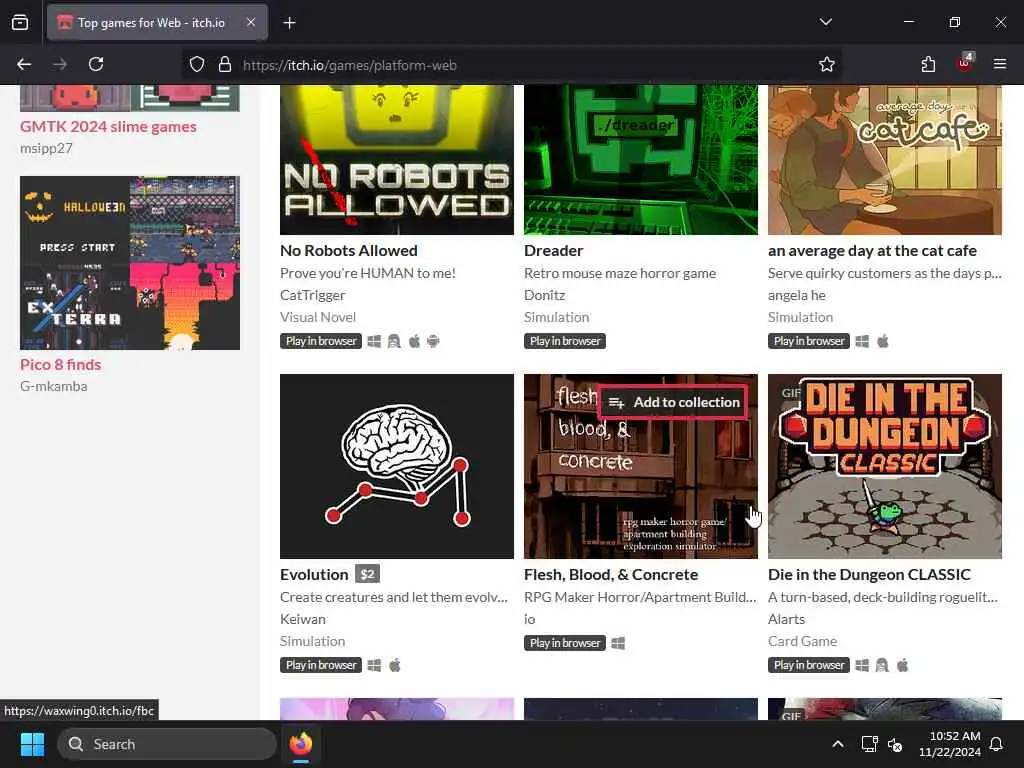Visit author Alarts' page
The height and width of the screenshot is (768, 1024).
pyautogui.click(x=786, y=619)
